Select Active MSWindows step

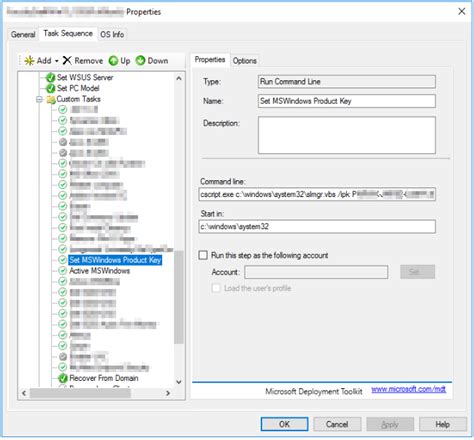99,271
